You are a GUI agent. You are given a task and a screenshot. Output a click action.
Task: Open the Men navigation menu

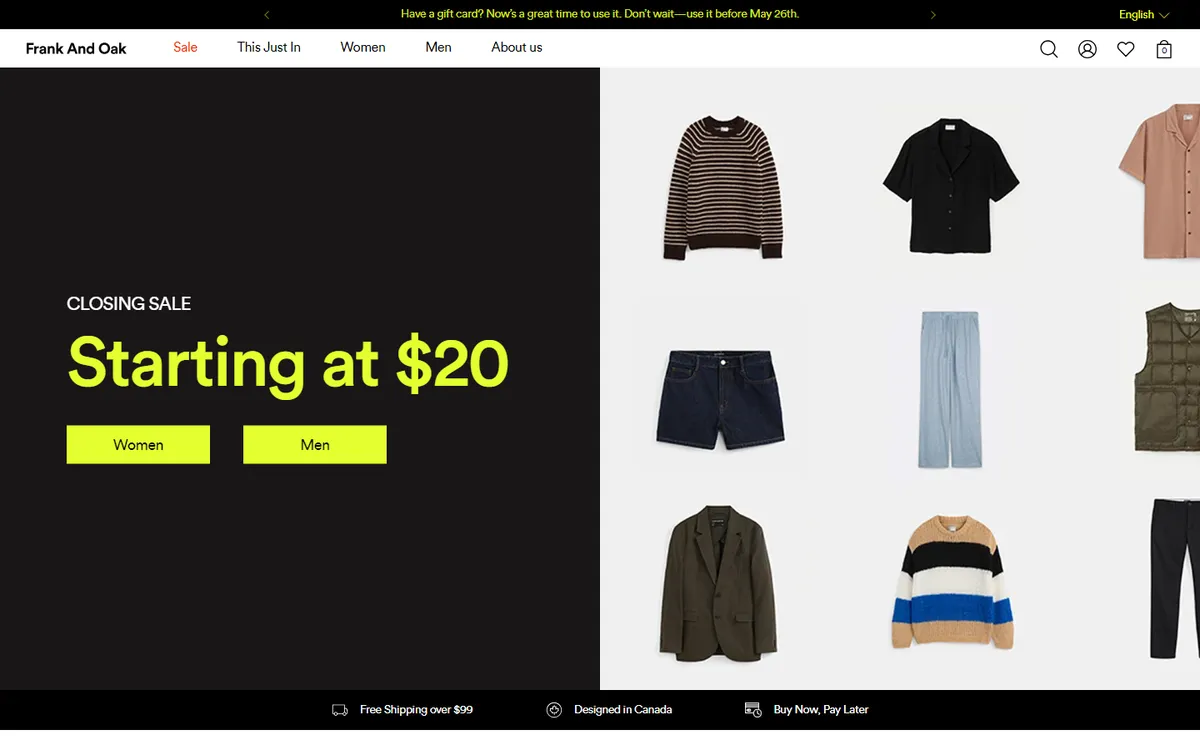[x=438, y=47]
